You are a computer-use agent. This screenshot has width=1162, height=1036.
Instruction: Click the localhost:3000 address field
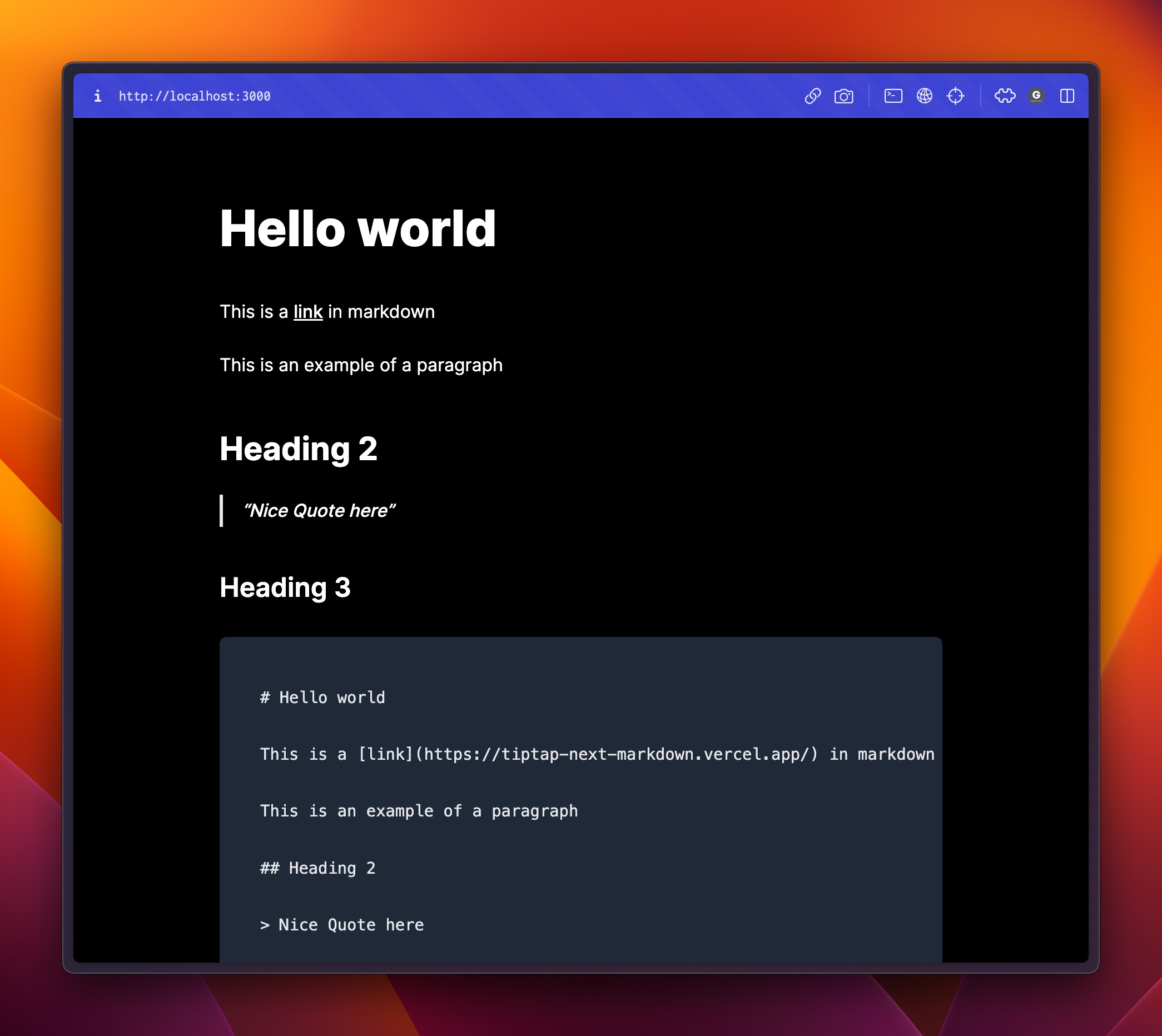point(195,96)
